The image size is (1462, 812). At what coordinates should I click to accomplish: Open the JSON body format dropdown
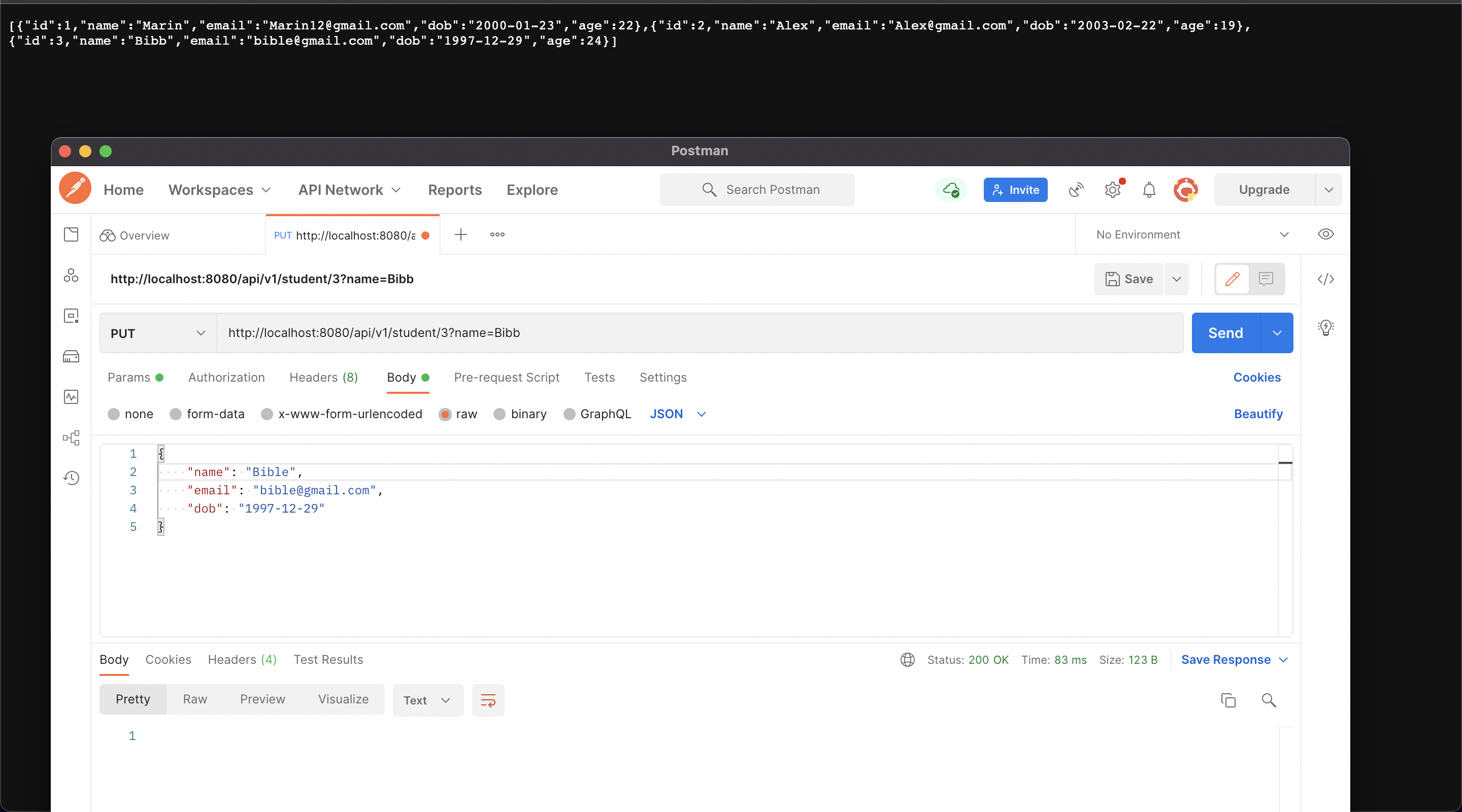point(677,414)
